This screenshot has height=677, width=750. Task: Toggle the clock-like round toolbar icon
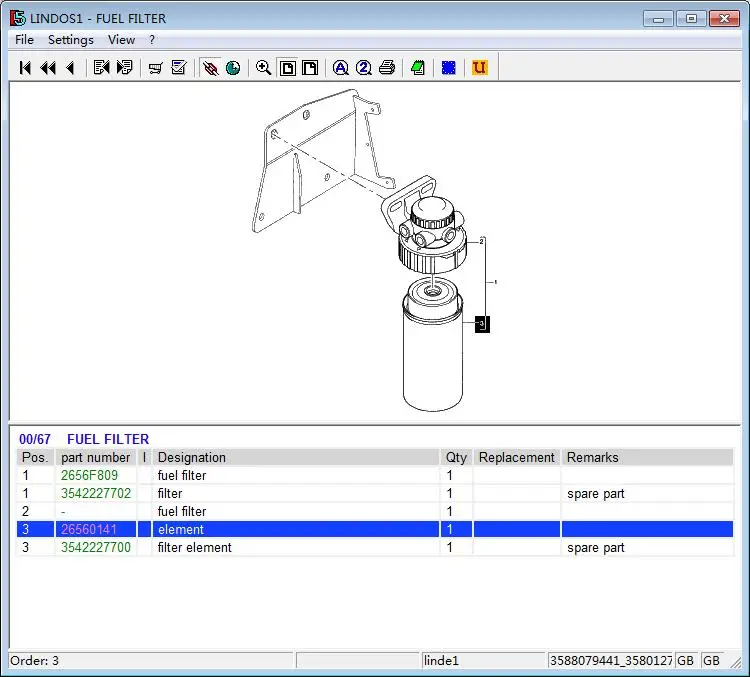click(x=233, y=68)
